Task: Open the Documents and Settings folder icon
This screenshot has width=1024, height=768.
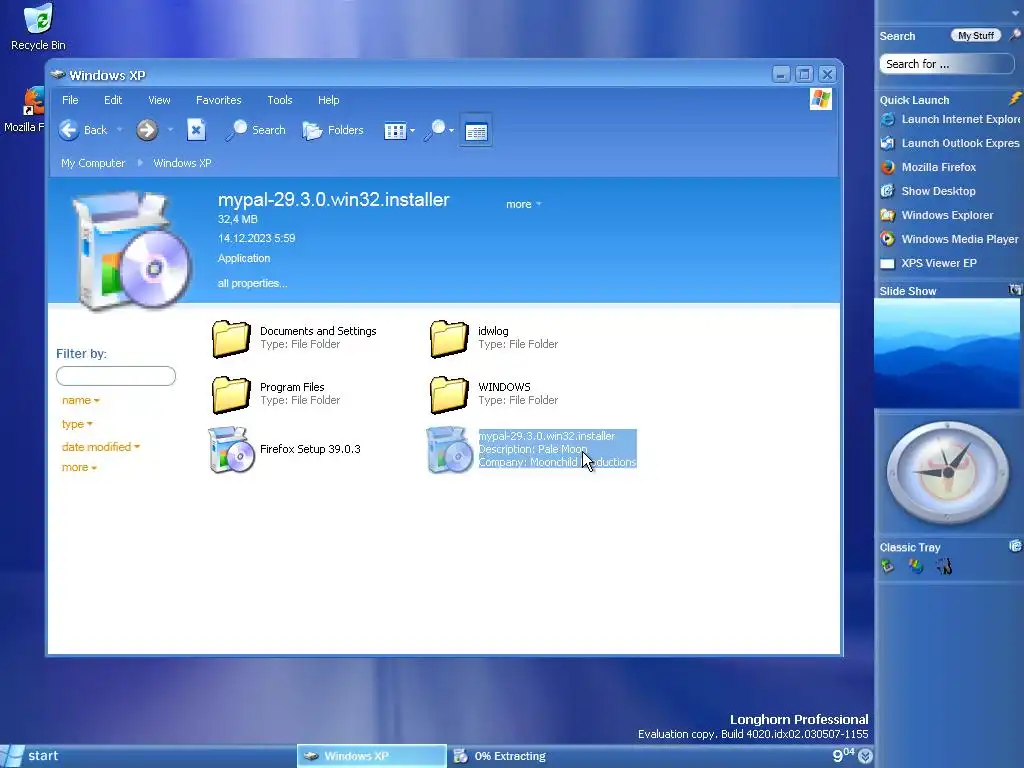Action: pyautogui.click(x=231, y=338)
